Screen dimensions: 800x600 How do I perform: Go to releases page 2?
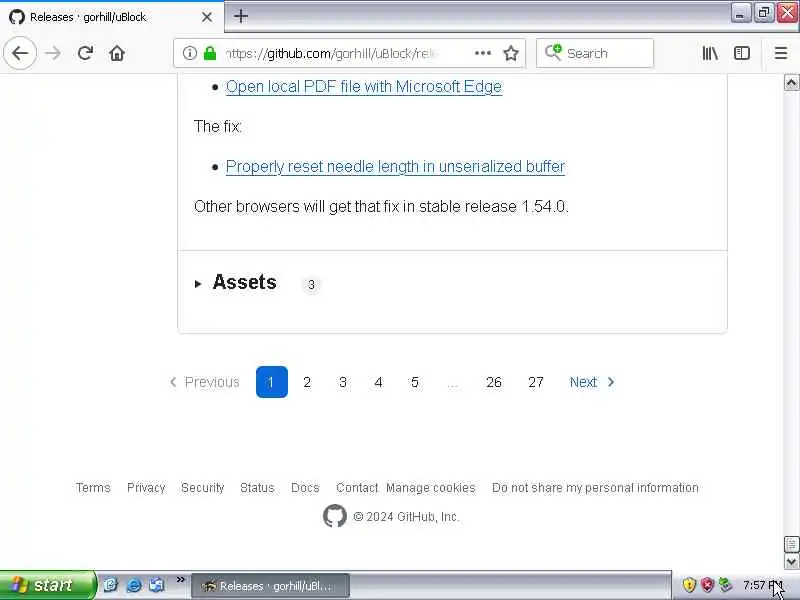(x=307, y=382)
